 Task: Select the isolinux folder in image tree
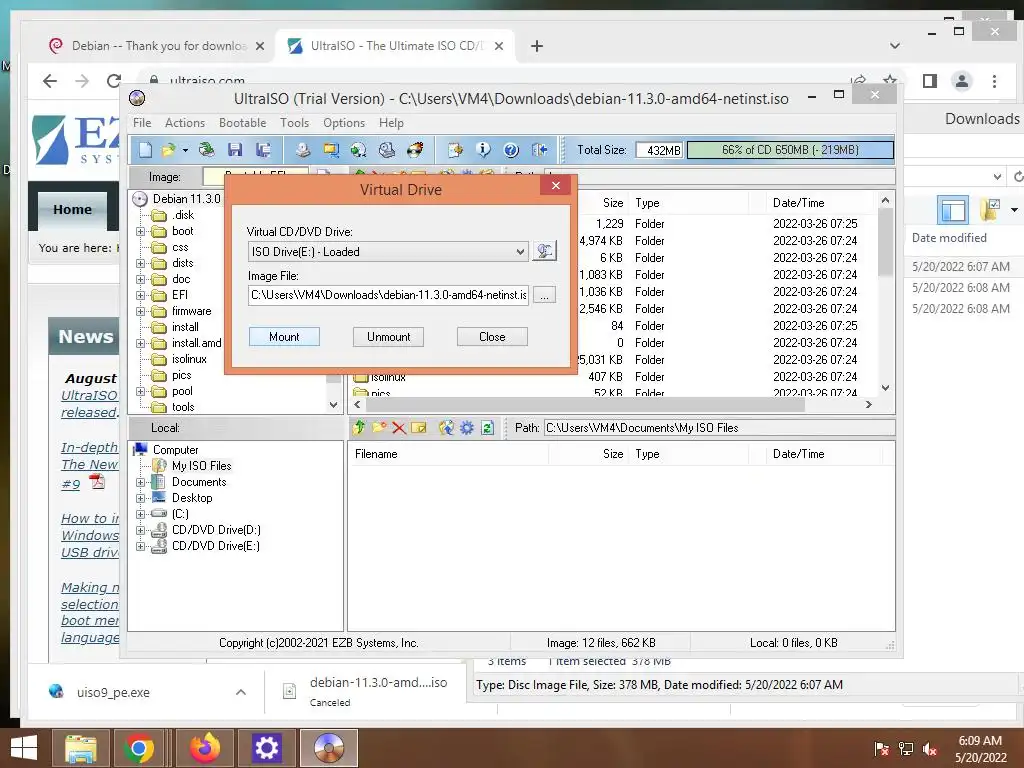pyautogui.click(x=189, y=359)
